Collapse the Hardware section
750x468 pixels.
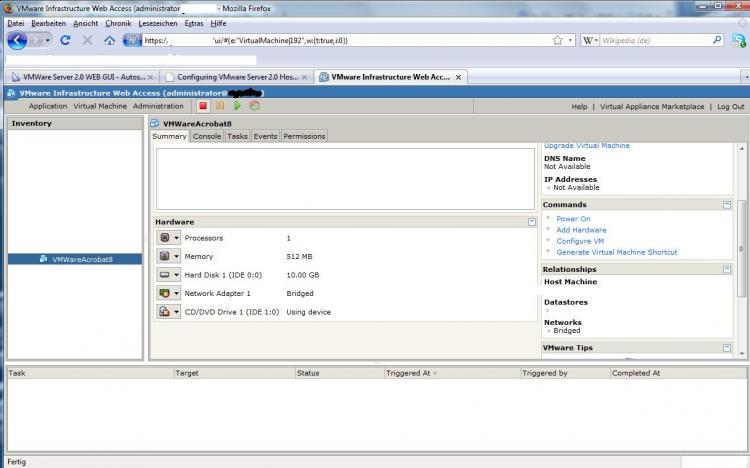(531, 222)
